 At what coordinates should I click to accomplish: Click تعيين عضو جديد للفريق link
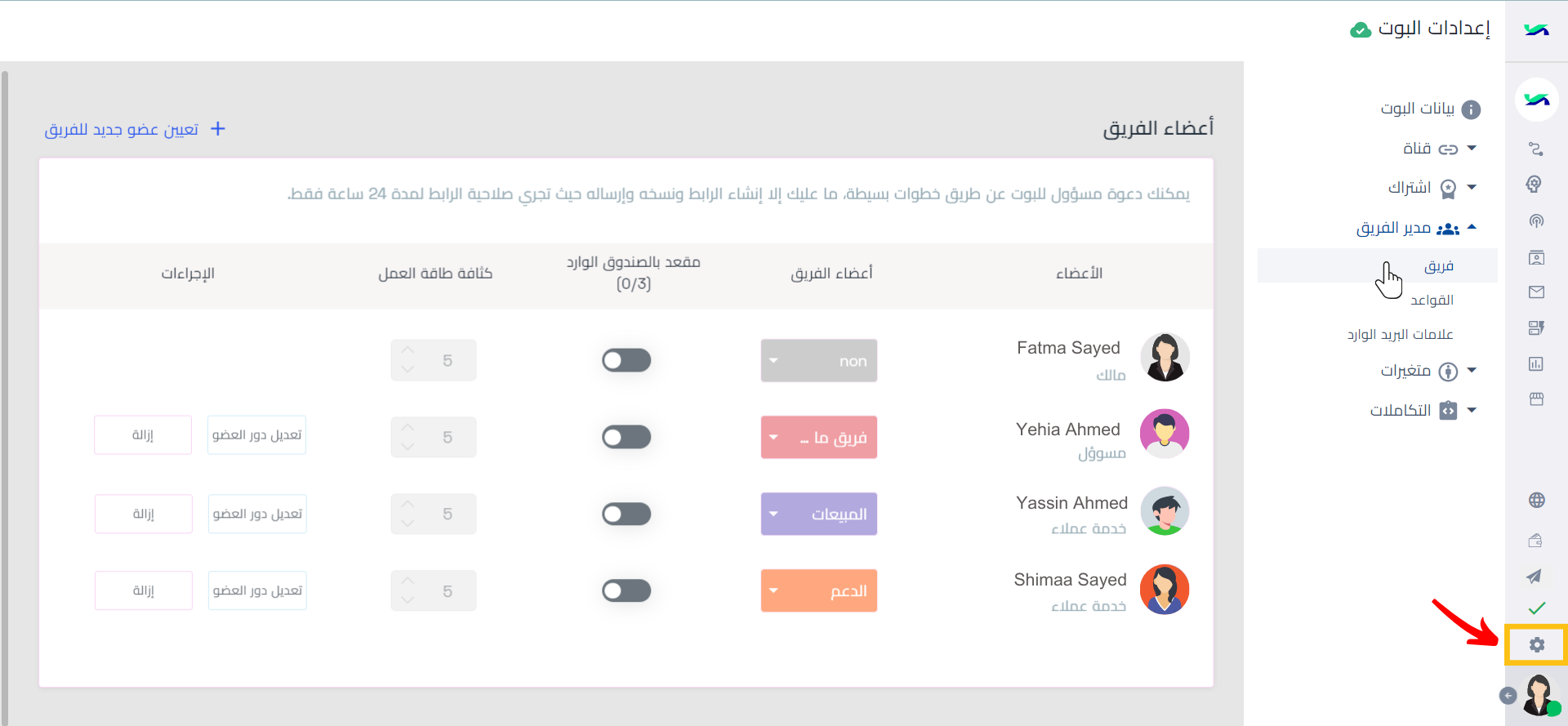click(135, 129)
